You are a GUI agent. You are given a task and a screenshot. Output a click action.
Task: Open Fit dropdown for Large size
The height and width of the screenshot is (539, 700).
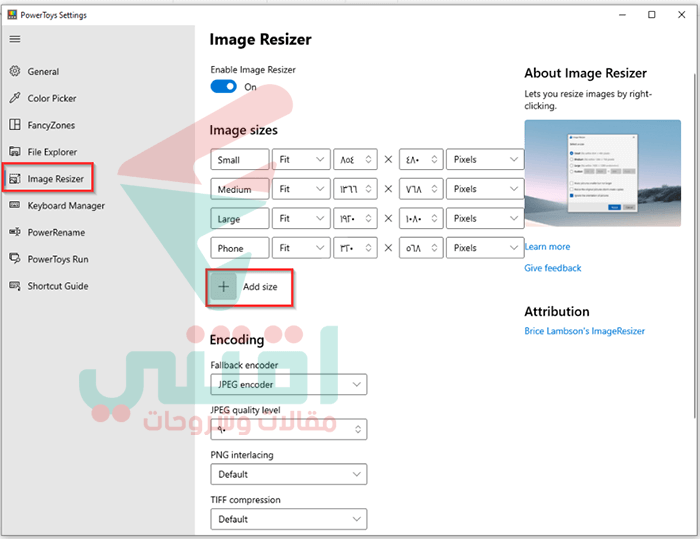click(x=301, y=218)
